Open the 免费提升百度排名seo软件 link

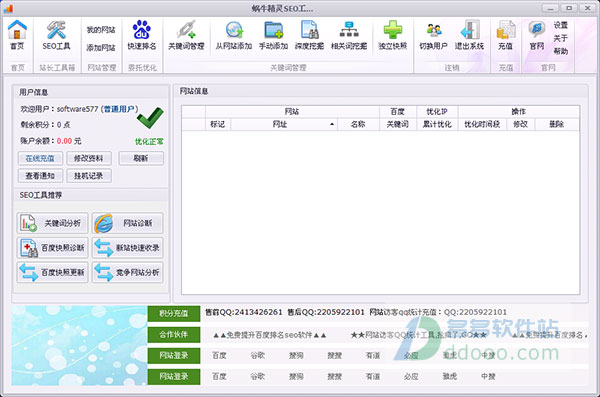point(270,335)
